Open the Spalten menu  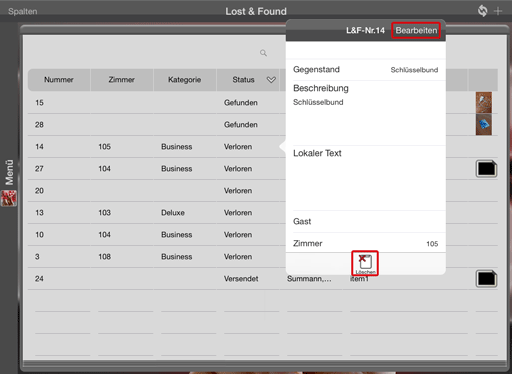pyautogui.click(x=23, y=11)
